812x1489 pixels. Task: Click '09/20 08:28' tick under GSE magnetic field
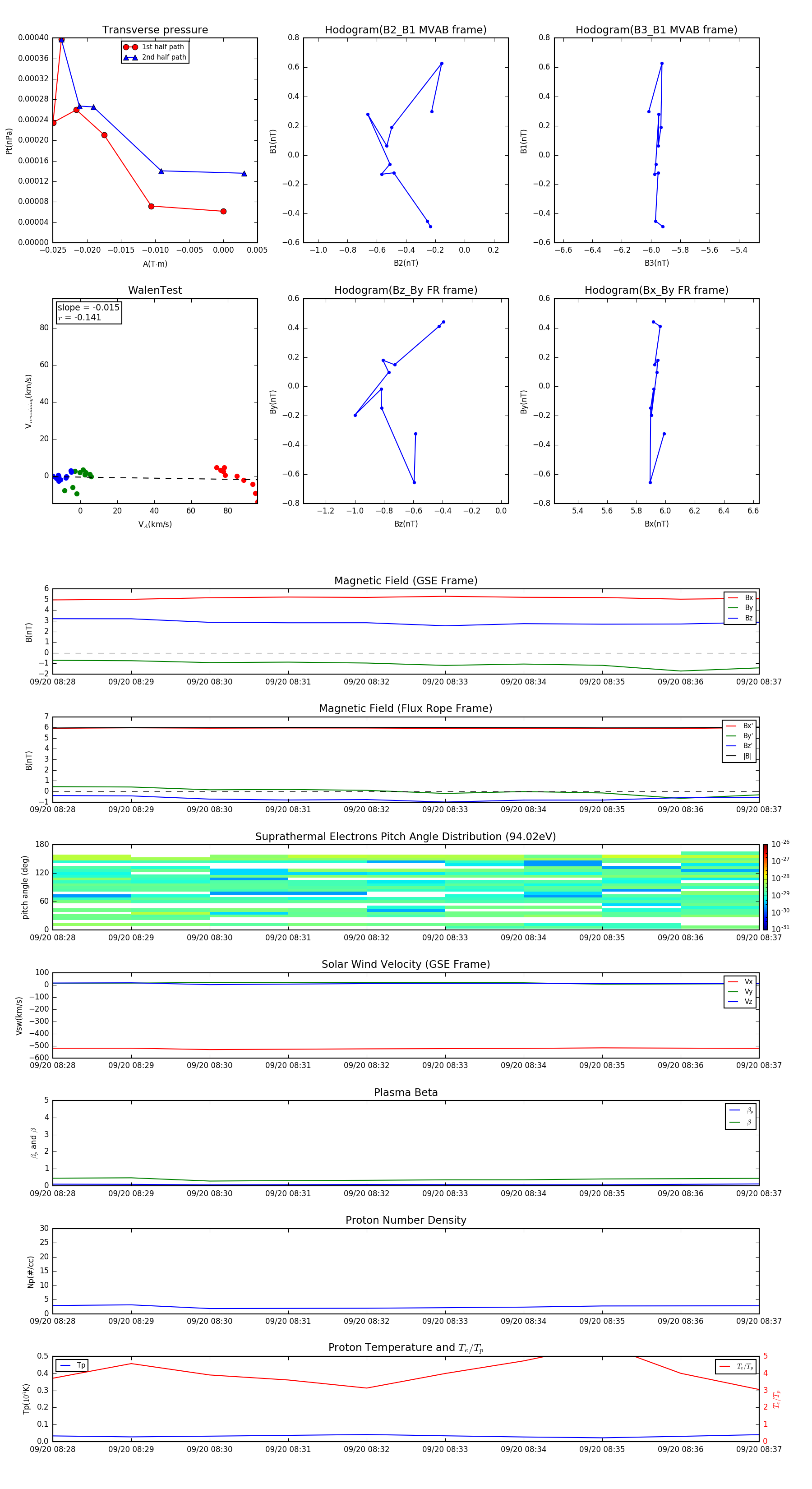pos(53,682)
